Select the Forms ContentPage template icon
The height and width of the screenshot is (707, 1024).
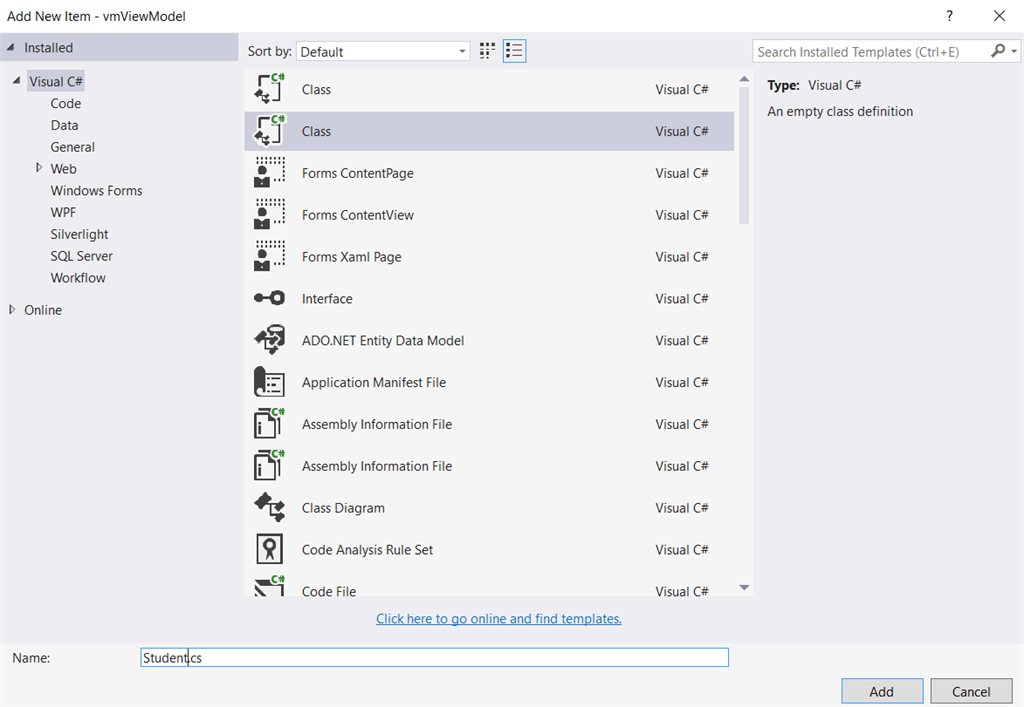click(269, 173)
